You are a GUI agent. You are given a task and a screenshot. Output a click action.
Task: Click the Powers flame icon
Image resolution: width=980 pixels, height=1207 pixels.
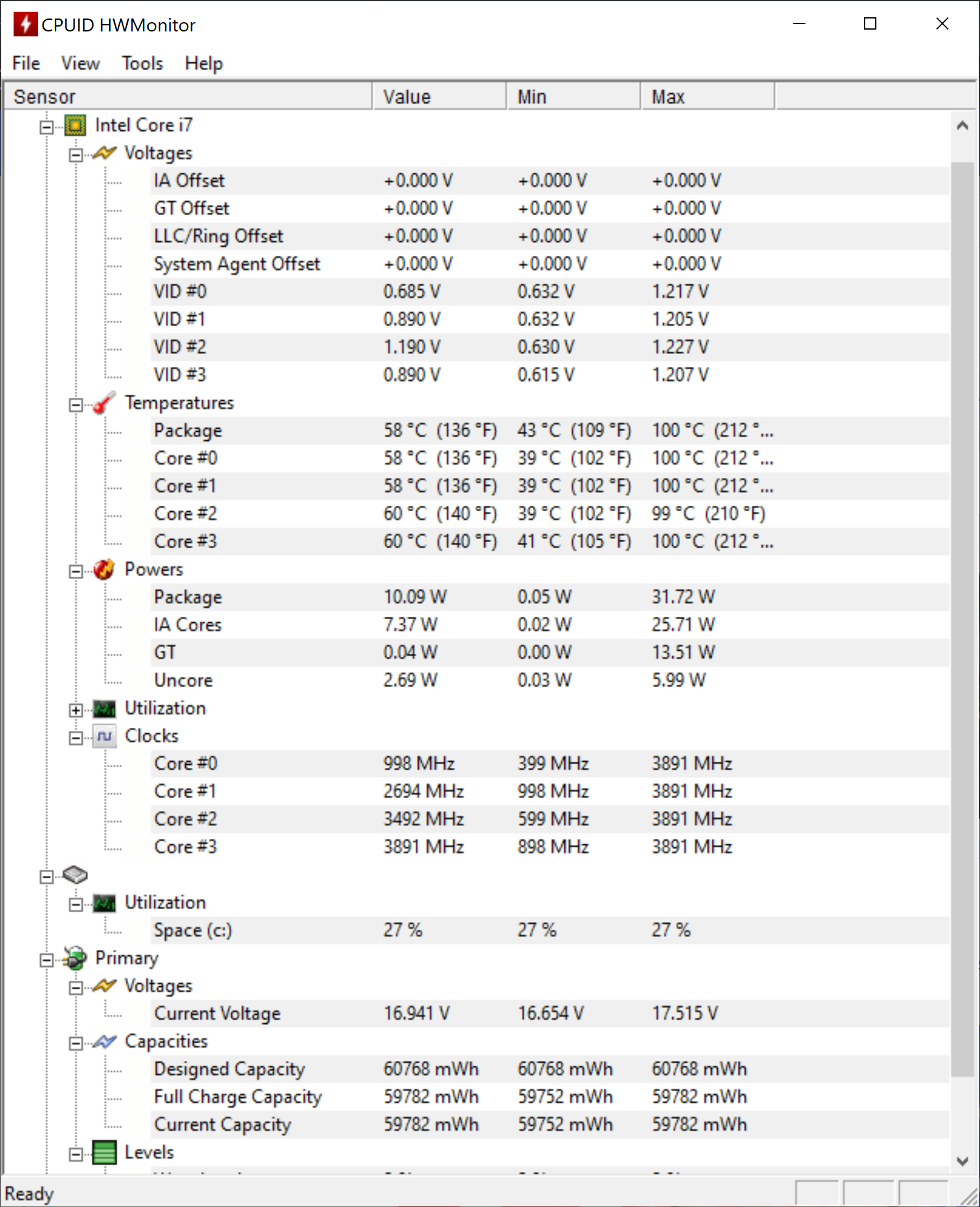[x=104, y=569]
